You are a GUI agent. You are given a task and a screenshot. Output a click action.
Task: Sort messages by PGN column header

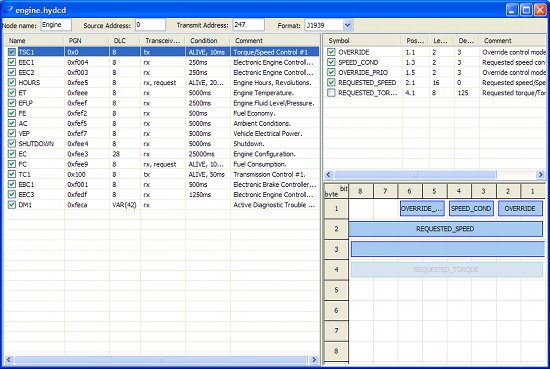[87, 40]
